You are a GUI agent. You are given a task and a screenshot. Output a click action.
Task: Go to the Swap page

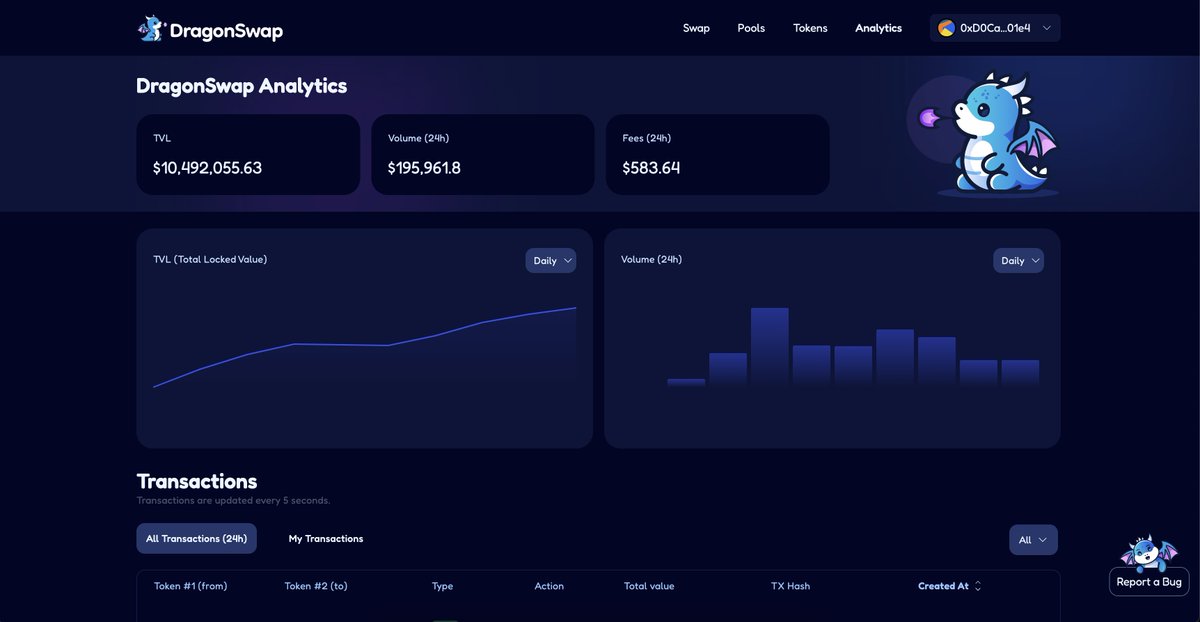pos(696,28)
